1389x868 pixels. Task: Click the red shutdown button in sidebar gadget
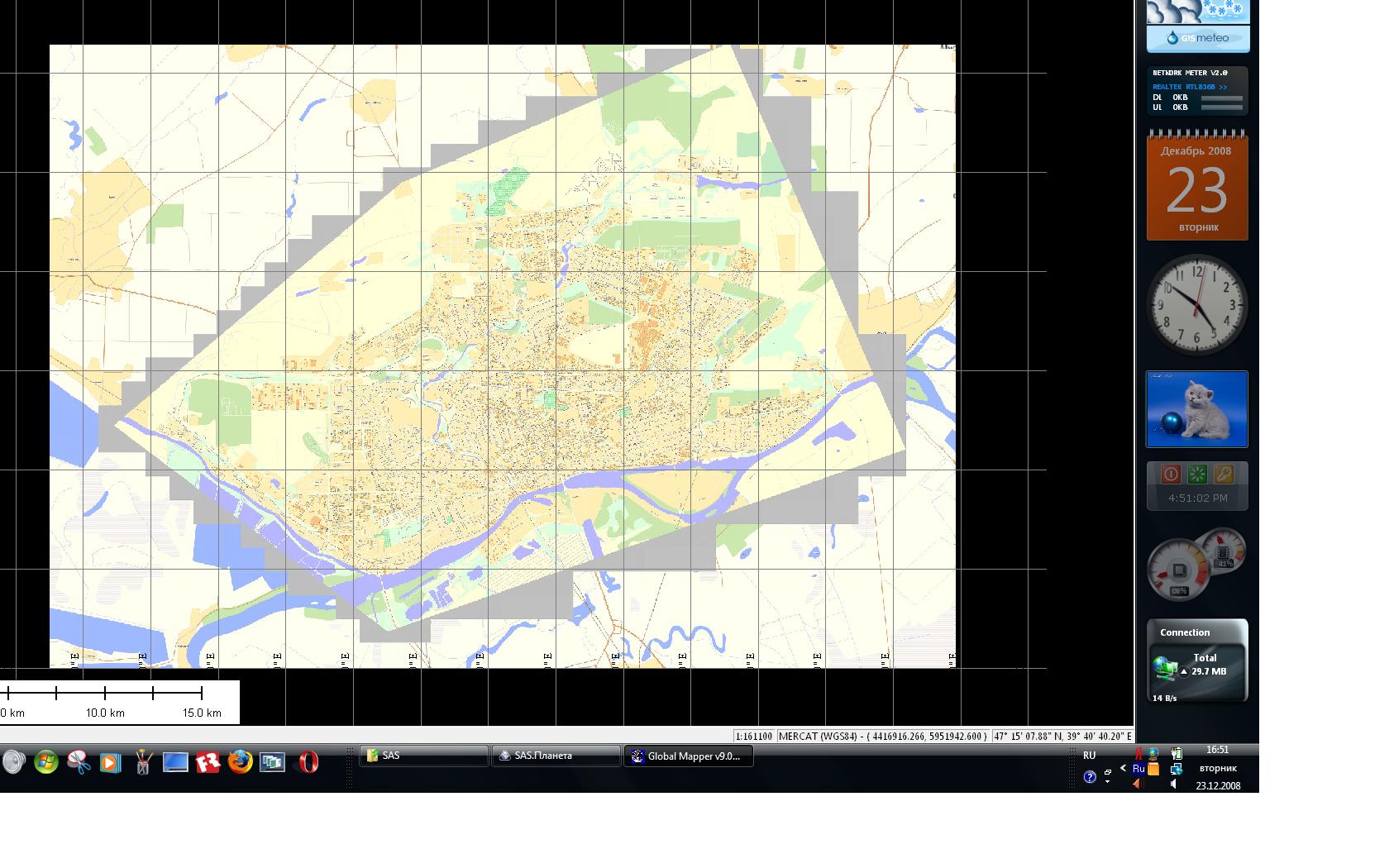(x=1170, y=474)
